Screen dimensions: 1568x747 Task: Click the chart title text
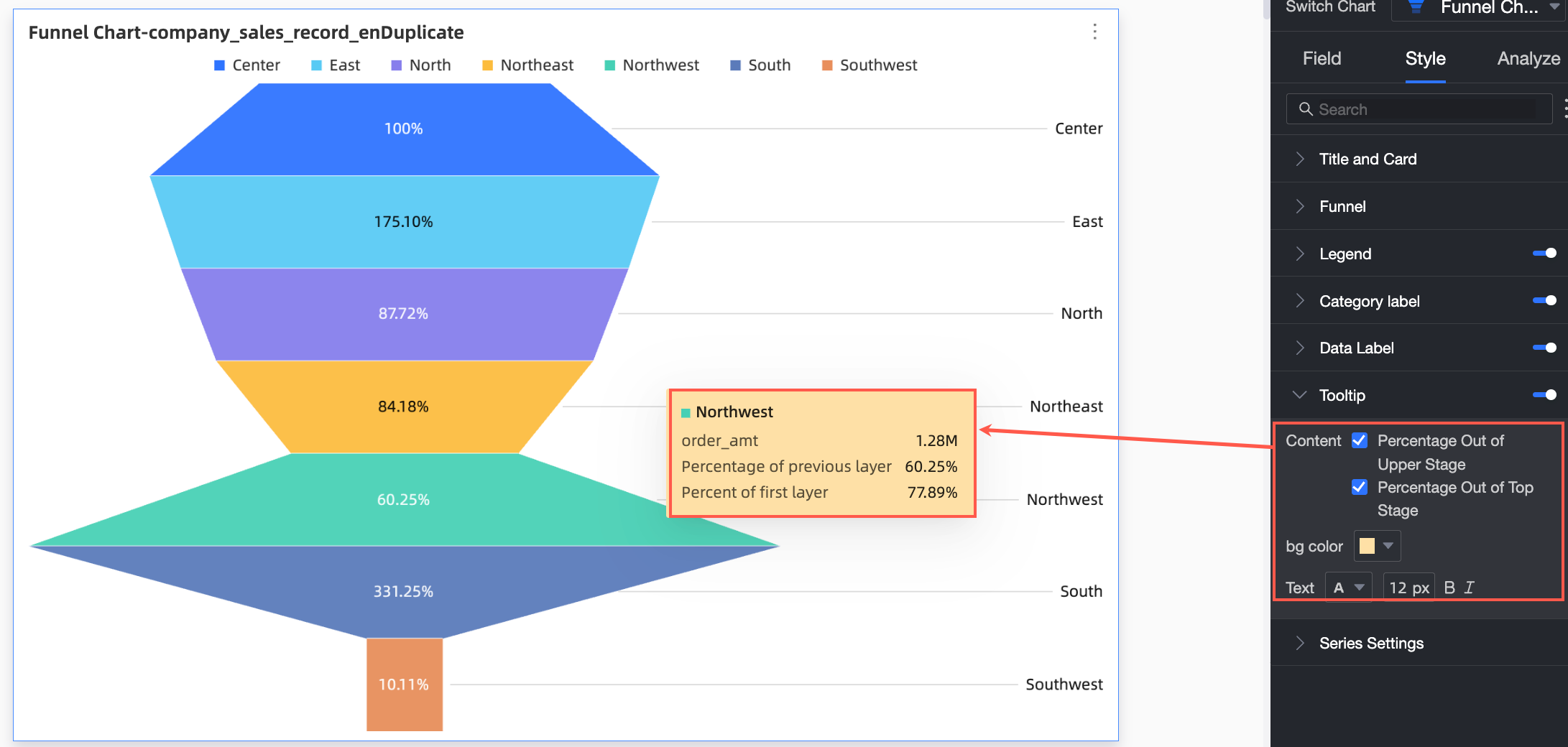[x=246, y=32]
